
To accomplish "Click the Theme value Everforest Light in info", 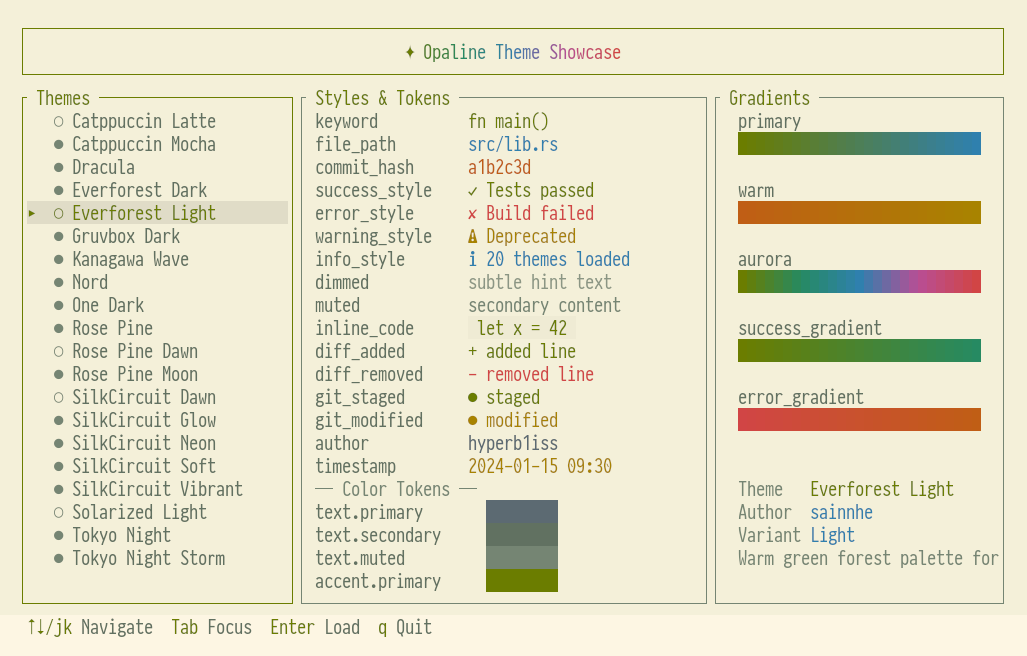I will pos(882,489).
